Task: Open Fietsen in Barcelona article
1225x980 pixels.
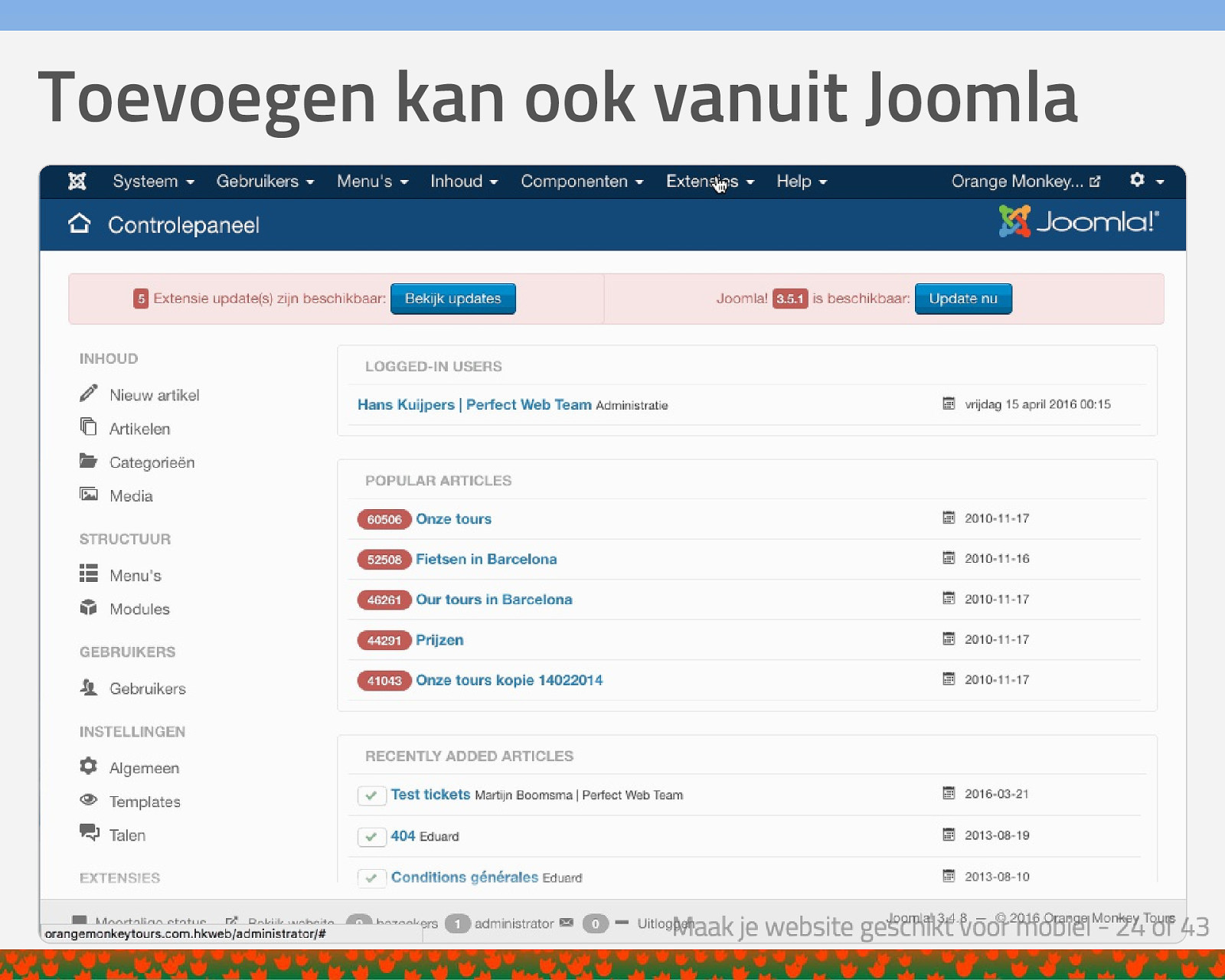Action: [x=486, y=560]
